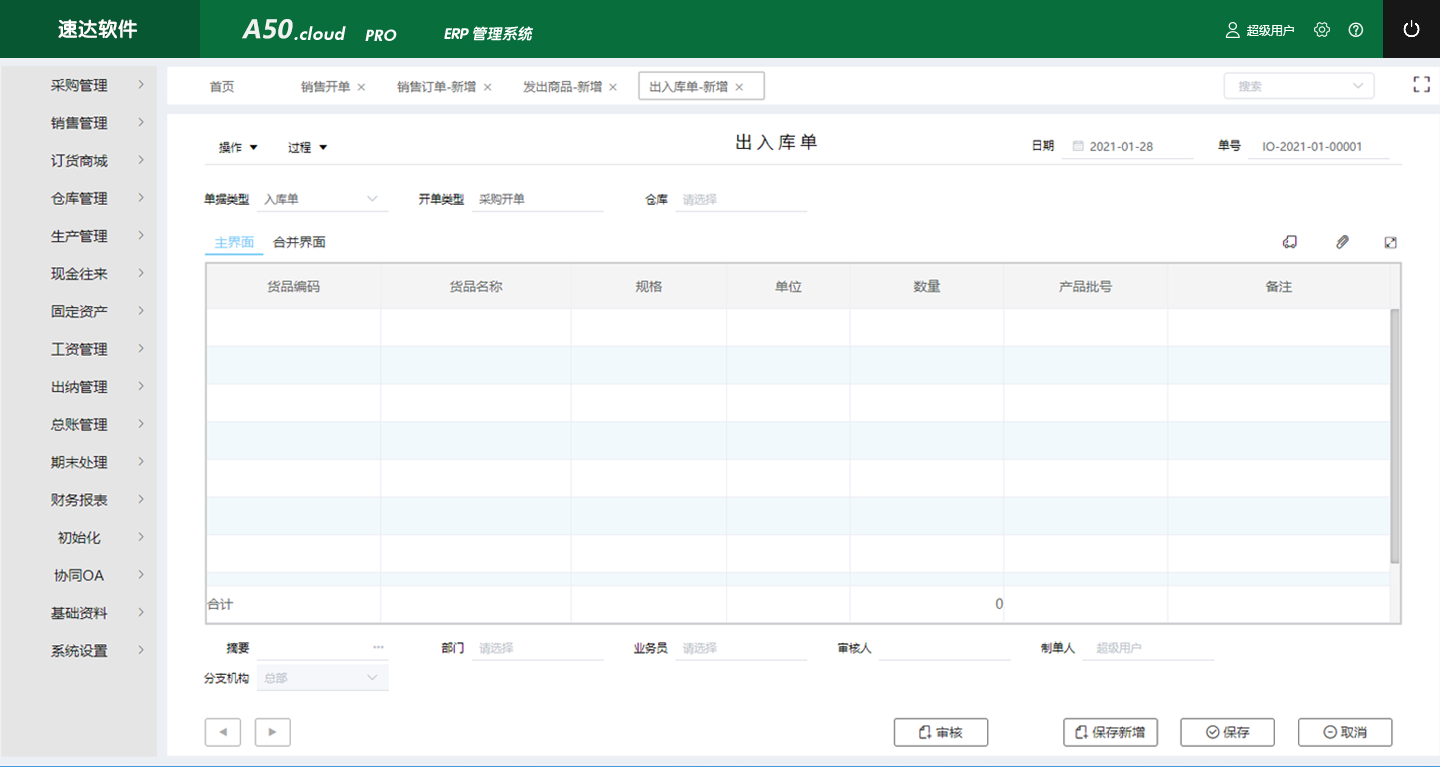The height and width of the screenshot is (767, 1440).
Task: Click the attachment paperclip icon
Action: (x=1342, y=242)
